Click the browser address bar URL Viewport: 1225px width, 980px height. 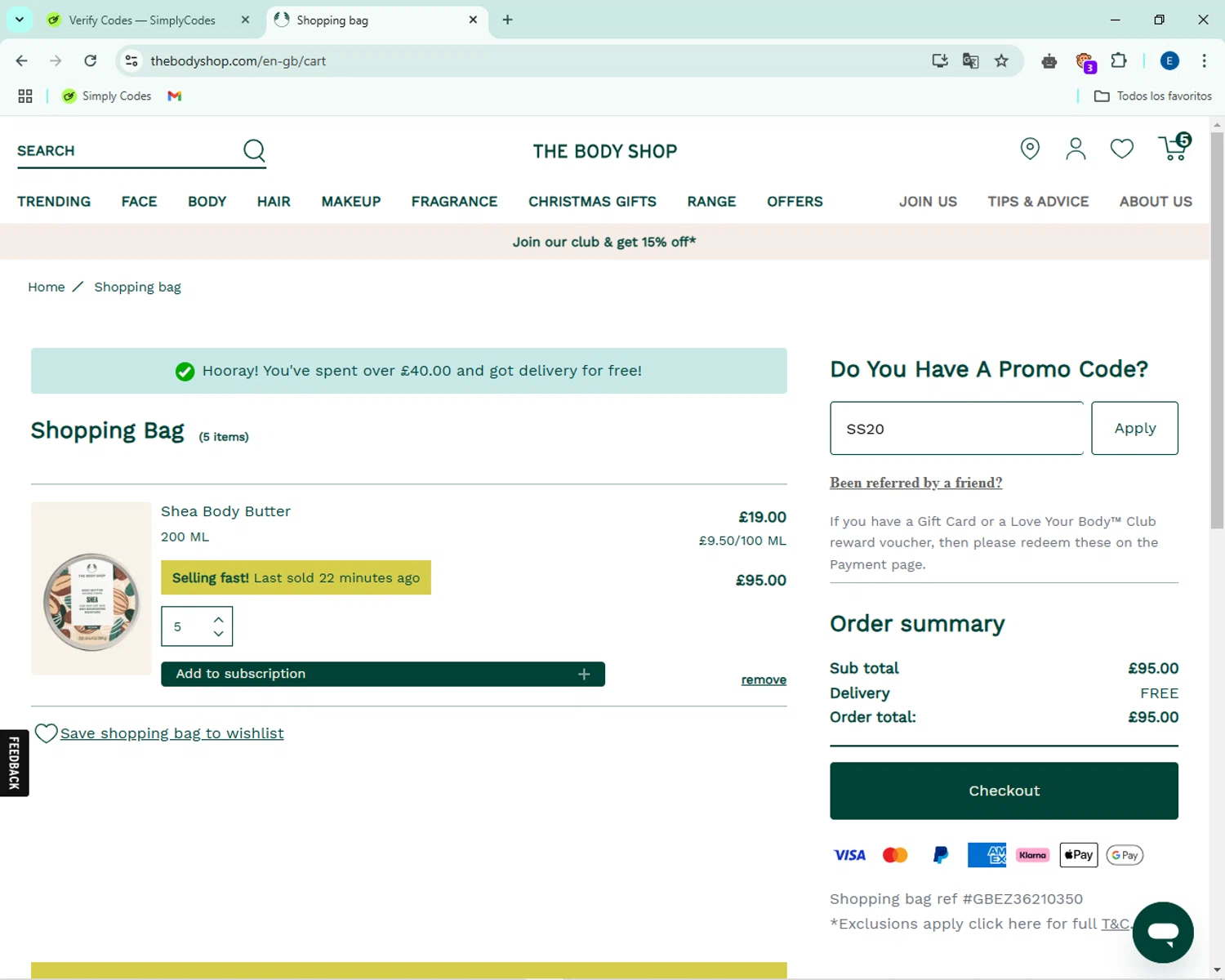click(238, 60)
